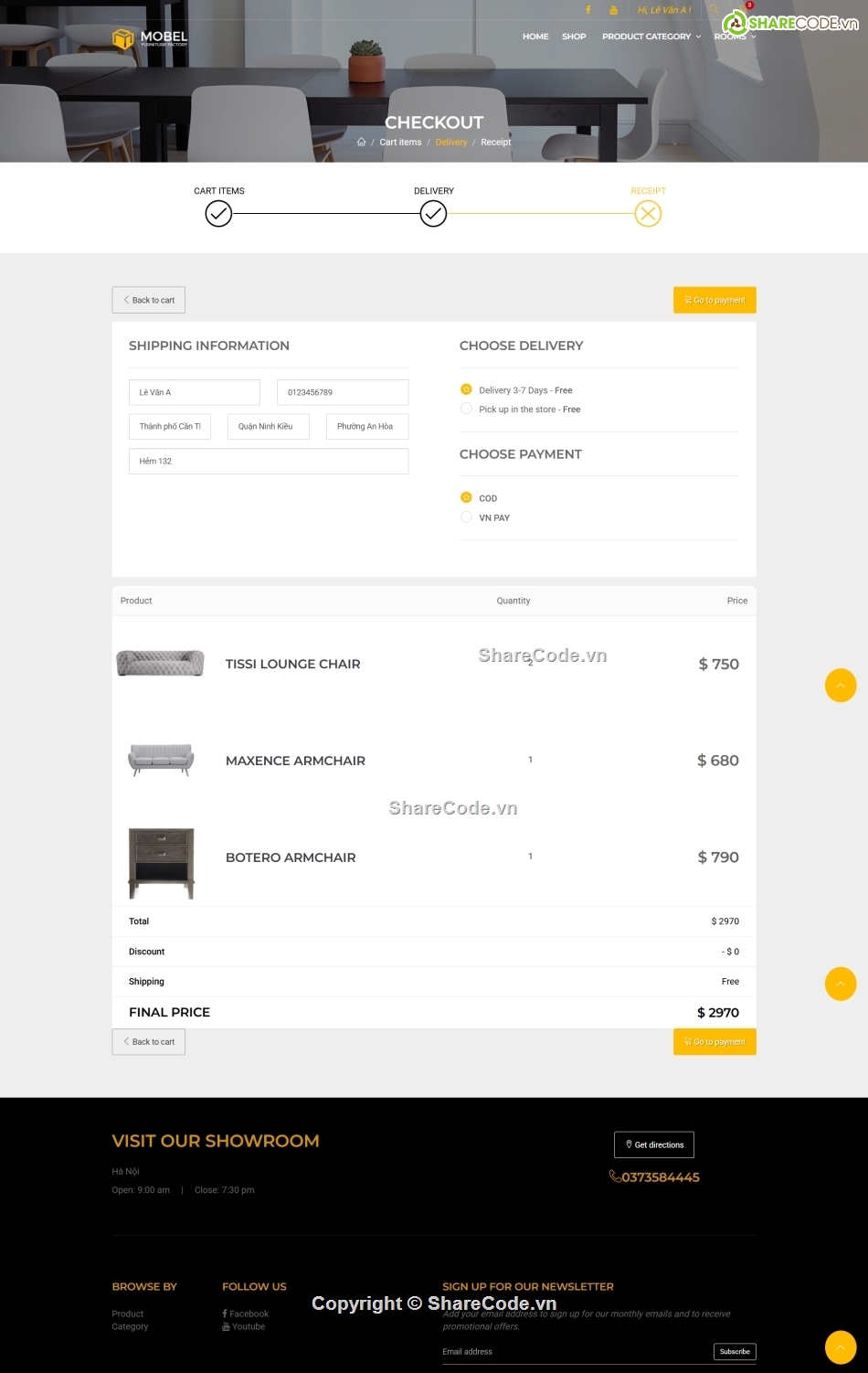
Task: Click the price $ 750
Action: 719,665
